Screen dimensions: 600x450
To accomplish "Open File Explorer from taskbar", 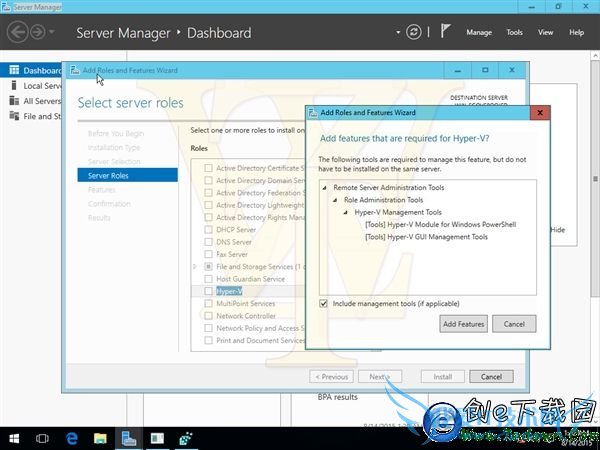I will tap(100, 439).
